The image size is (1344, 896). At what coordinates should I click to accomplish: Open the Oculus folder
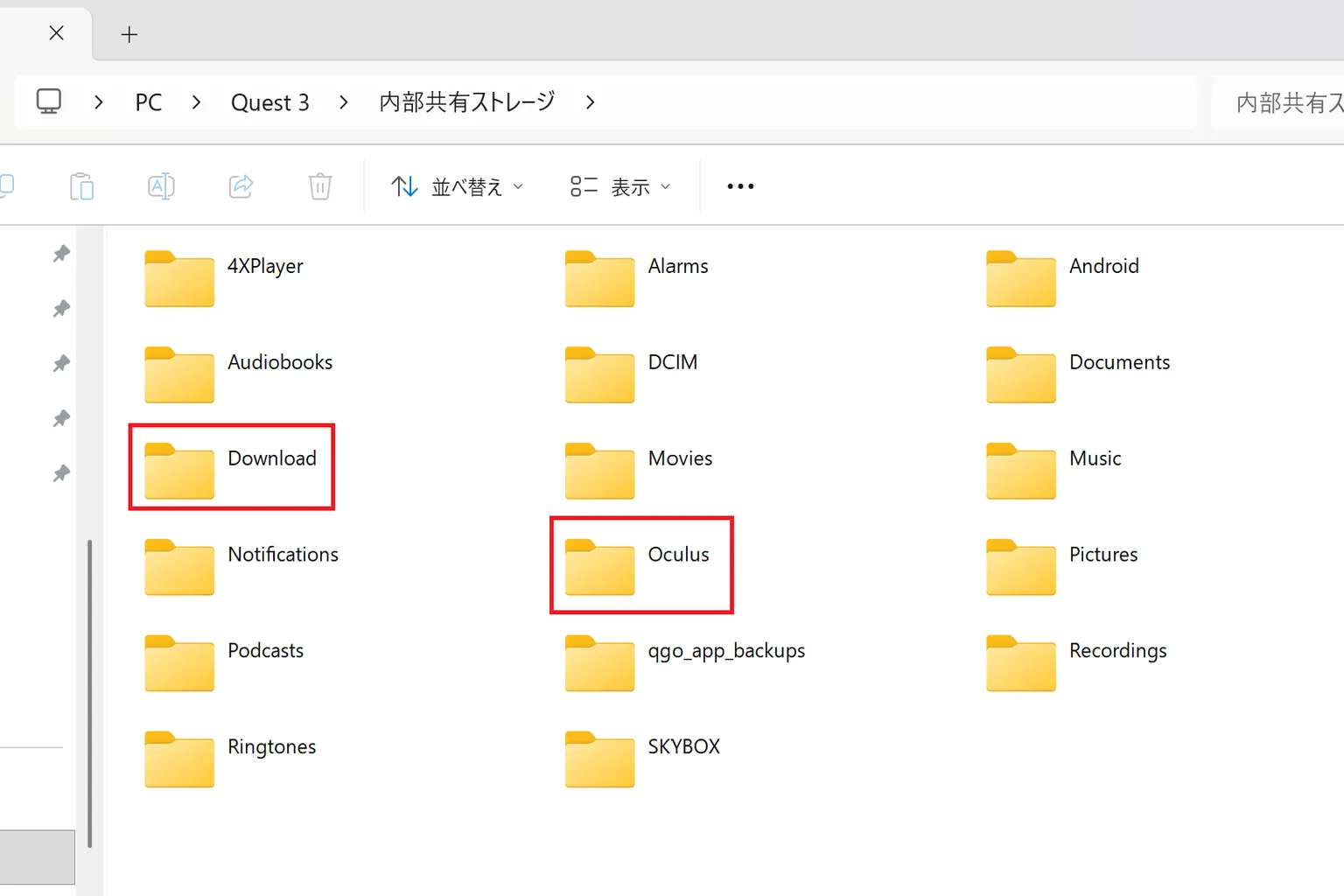pyautogui.click(x=637, y=567)
